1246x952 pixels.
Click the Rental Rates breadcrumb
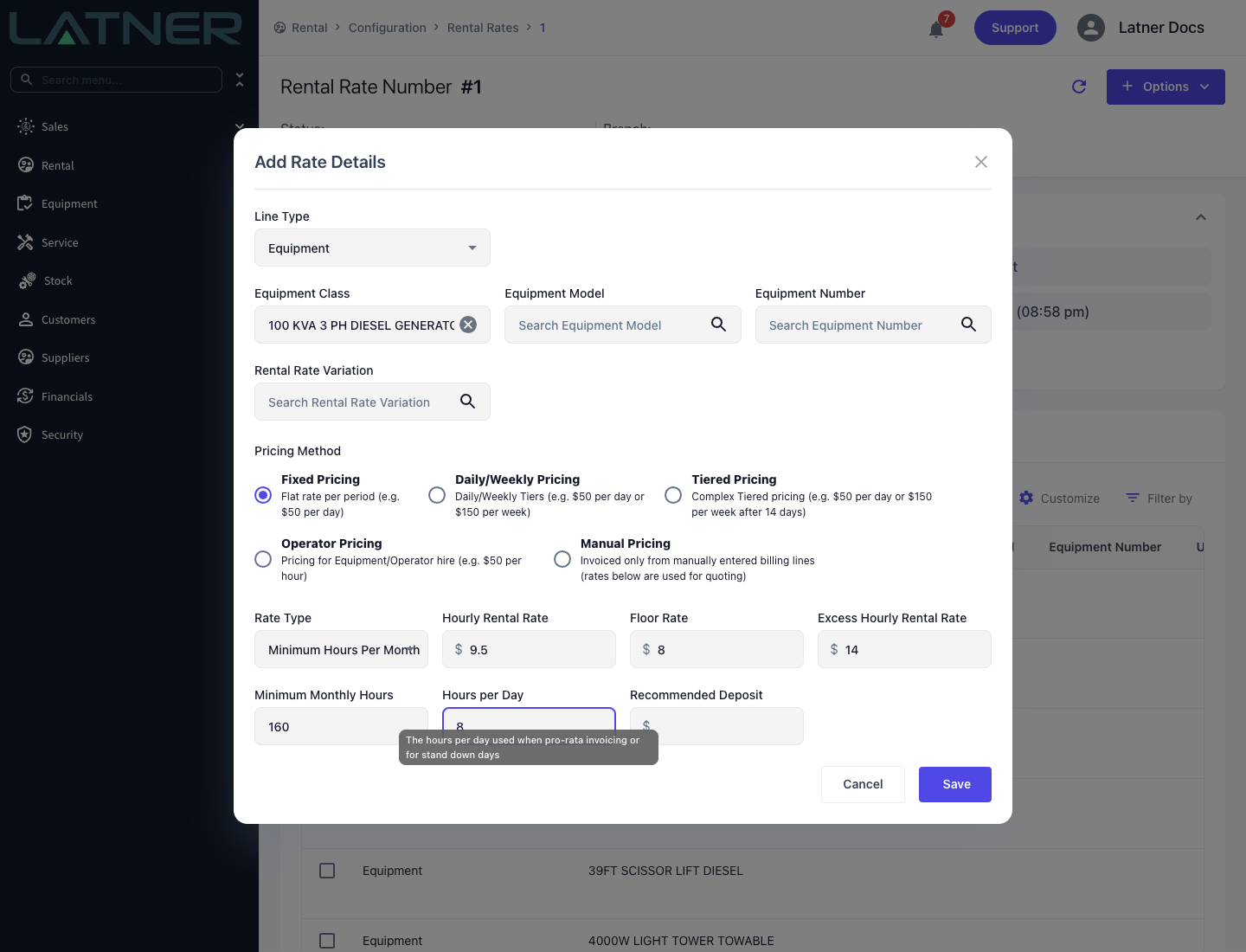(x=483, y=28)
